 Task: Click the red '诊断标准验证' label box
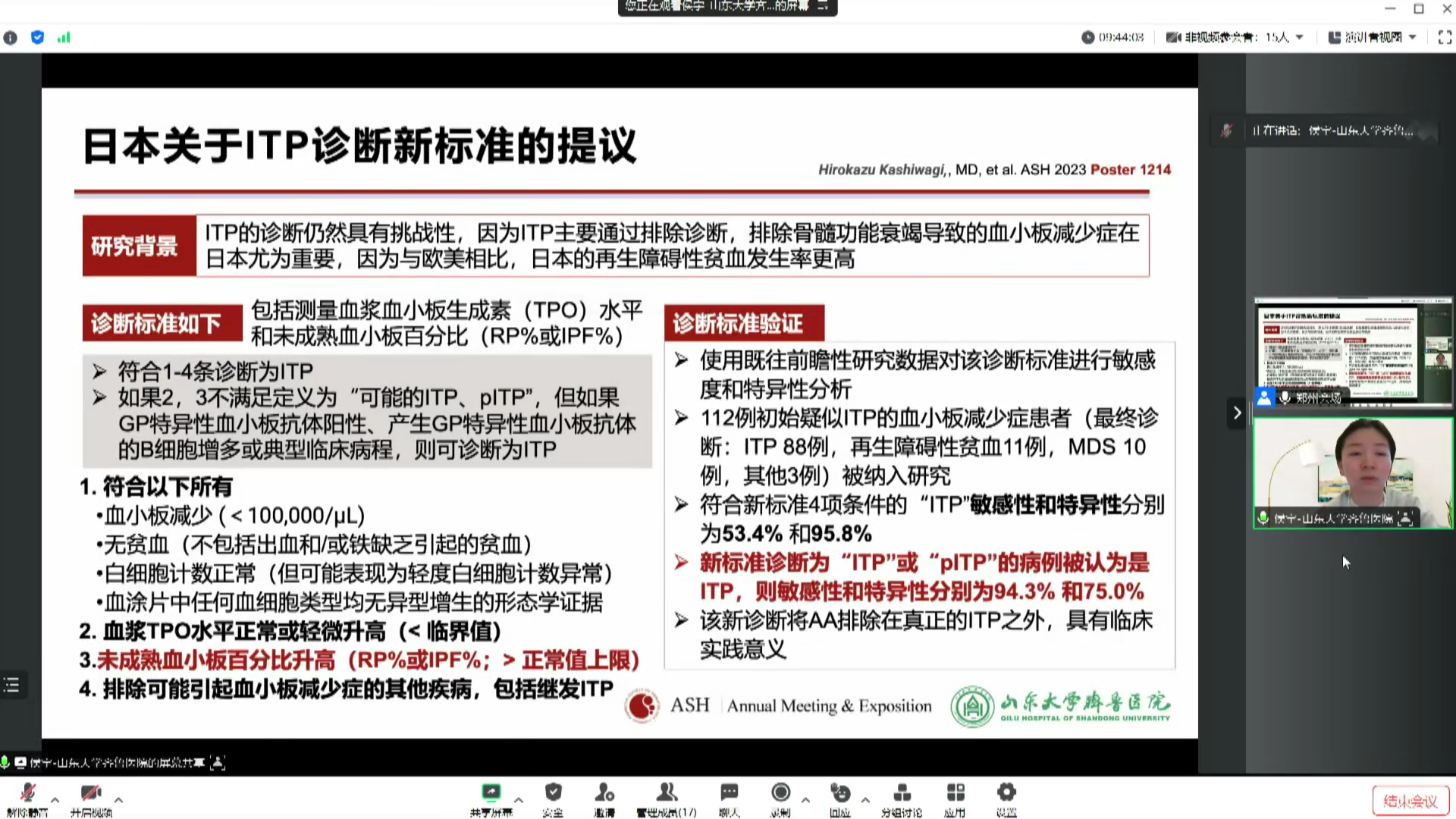point(744,324)
